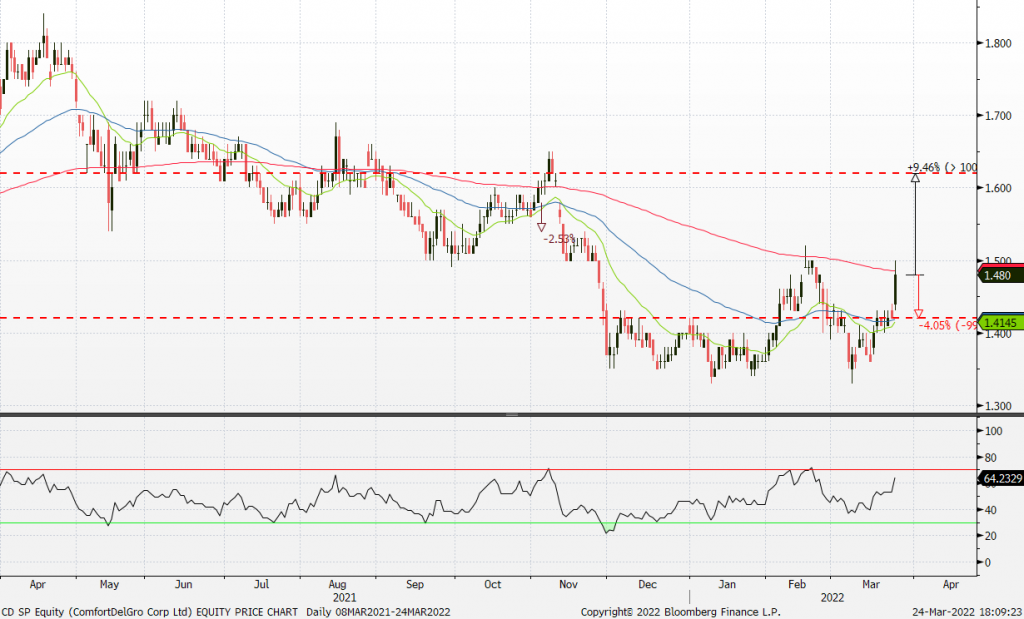
Task: Click the green 1.4145 price tag
Action: click(x=1001, y=323)
